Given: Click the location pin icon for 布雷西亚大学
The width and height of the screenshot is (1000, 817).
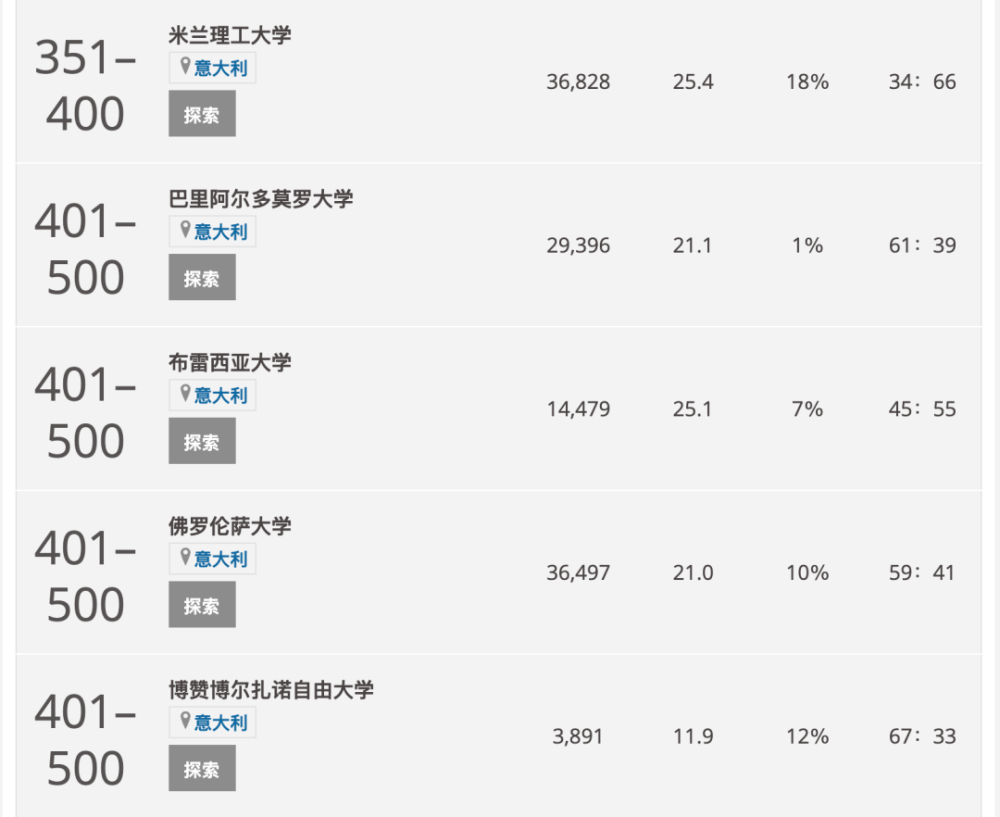Looking at the screenshot, I should click(x=185, y=394).
